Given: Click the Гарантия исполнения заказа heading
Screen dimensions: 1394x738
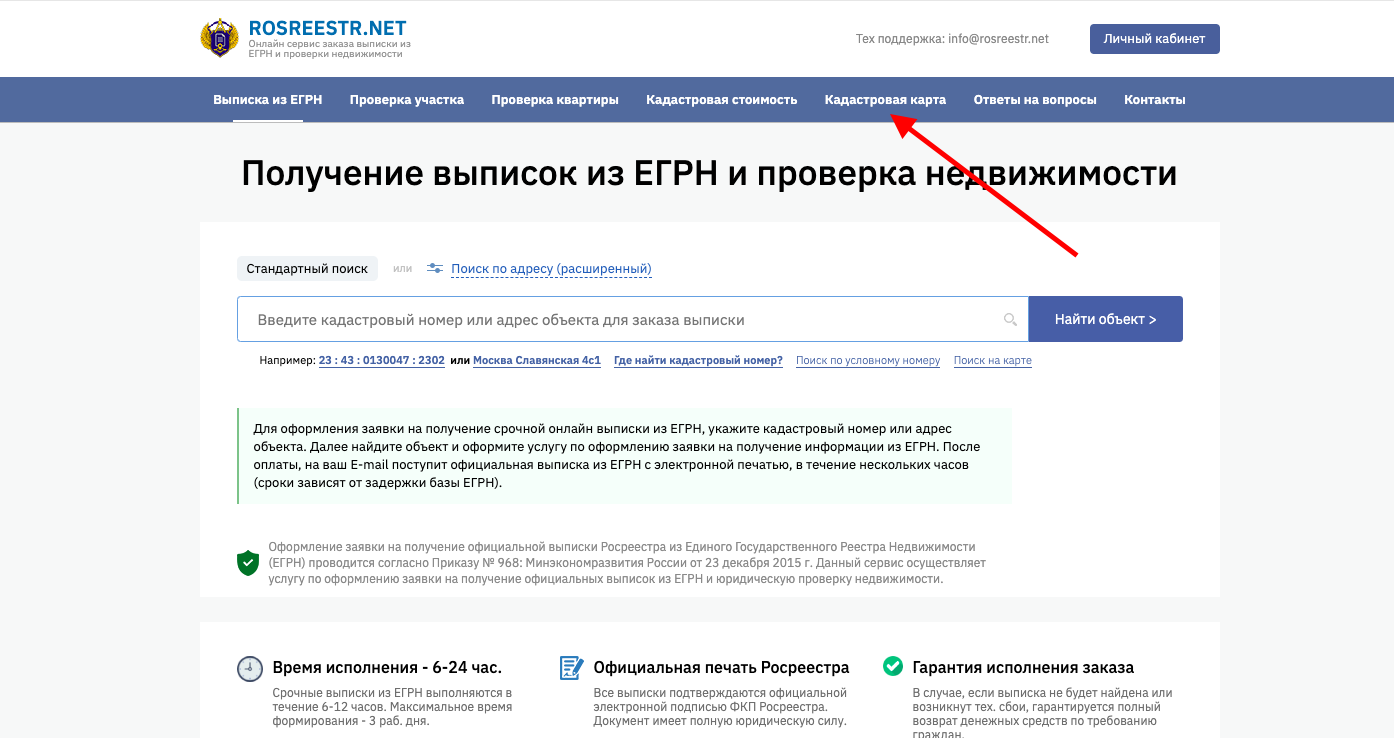Looking at the screenshot, I should [1023, 667].
